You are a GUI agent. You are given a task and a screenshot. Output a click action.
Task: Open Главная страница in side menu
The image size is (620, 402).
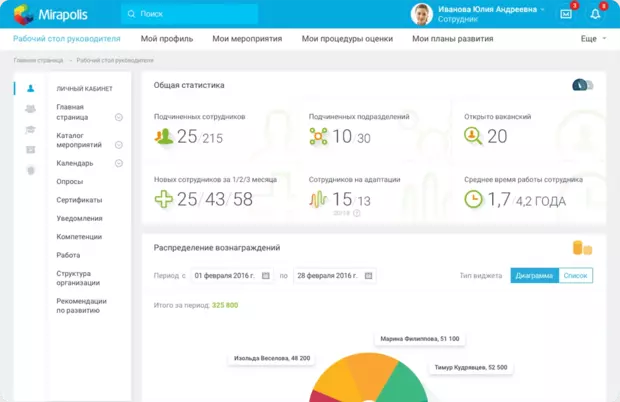tap(72, 112)
